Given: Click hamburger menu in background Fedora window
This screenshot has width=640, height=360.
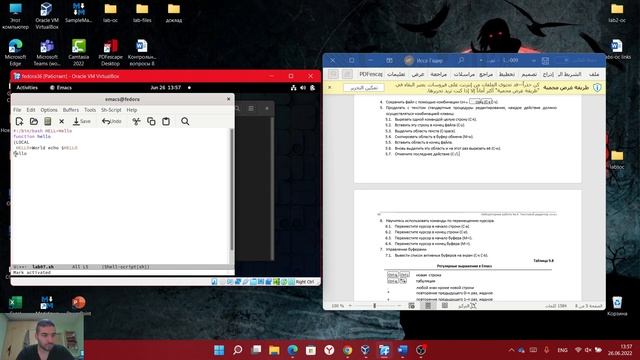Looking at the screenshot, I should click(x=251, y=109).
